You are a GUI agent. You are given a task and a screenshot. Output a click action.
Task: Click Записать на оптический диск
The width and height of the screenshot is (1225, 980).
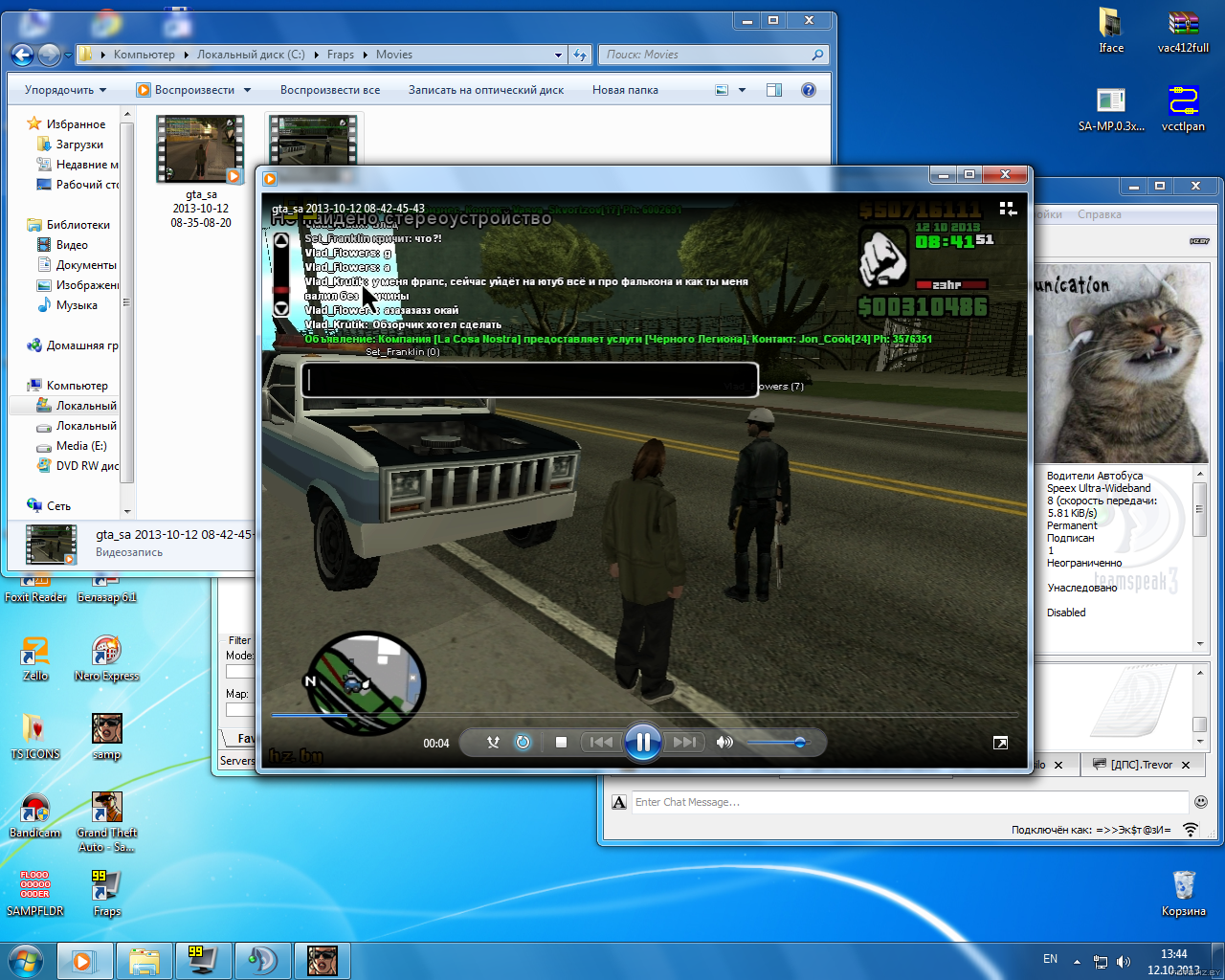coord(486,90)
